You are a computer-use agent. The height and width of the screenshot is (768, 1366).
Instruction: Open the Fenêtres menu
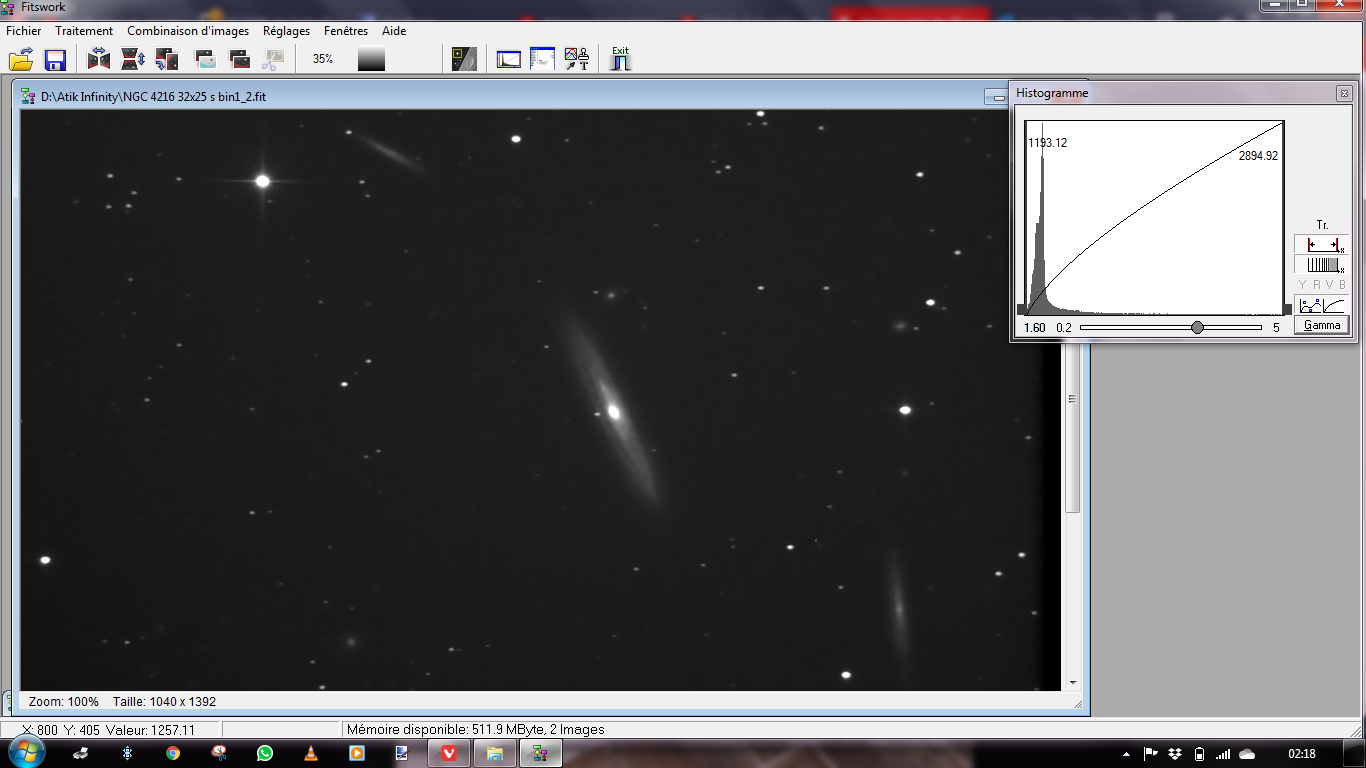(346, 31)
